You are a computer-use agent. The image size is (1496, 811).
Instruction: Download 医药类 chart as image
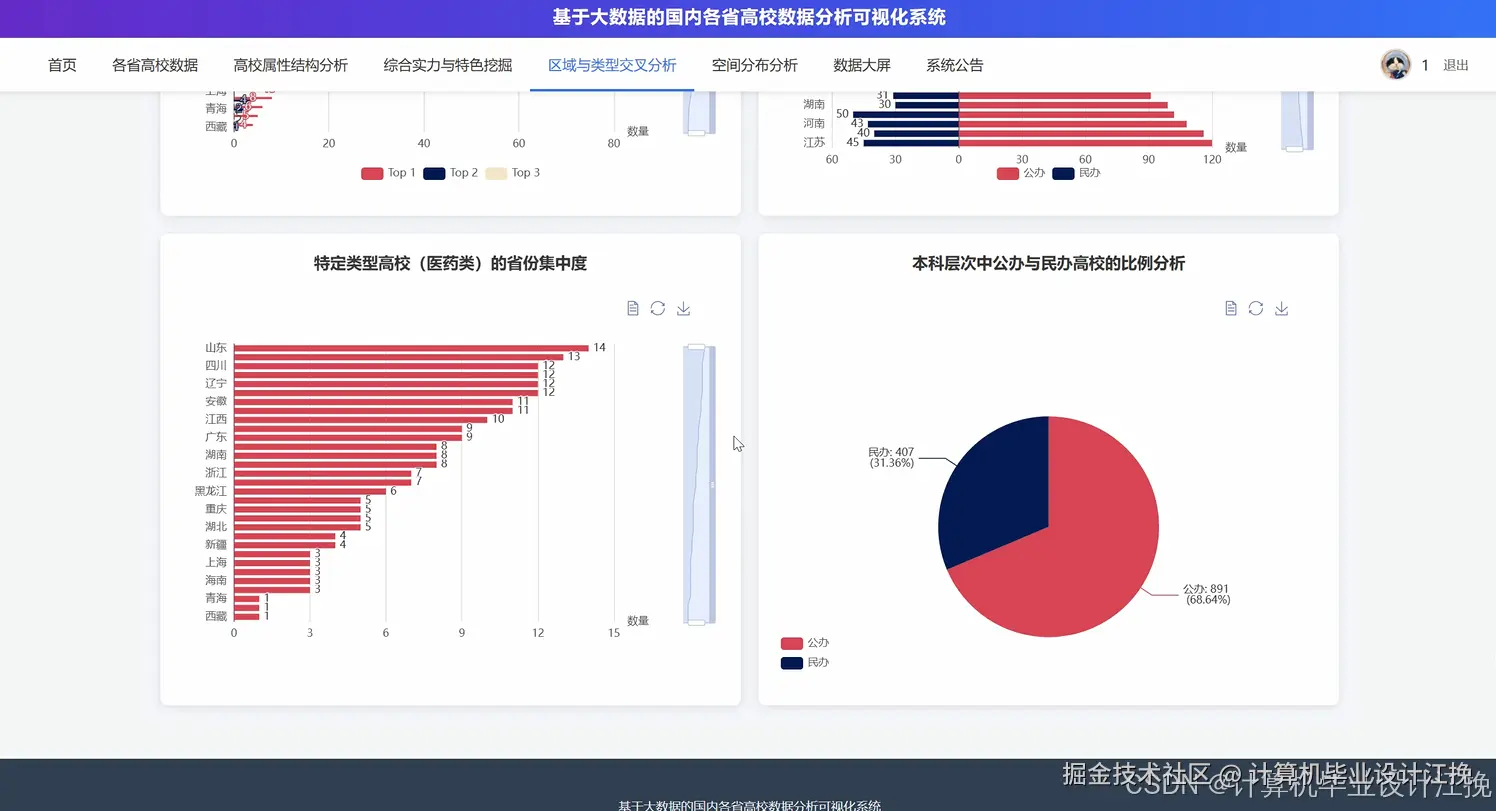click(x=684, y=308)
